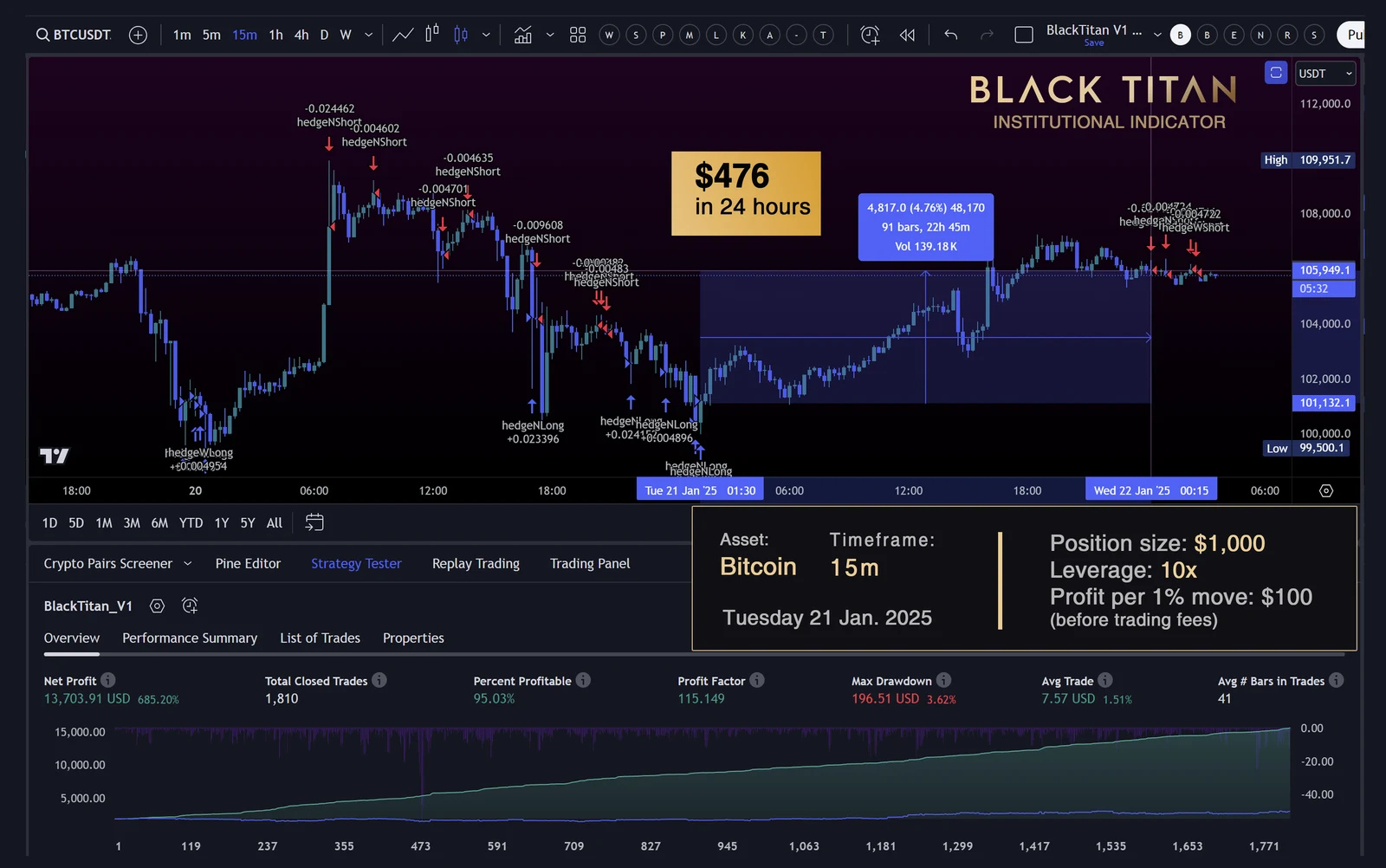Image resolution: width=1386 pixels, height=868 pixels.
Task: Set the date range to All
Action: click(275, 523)
